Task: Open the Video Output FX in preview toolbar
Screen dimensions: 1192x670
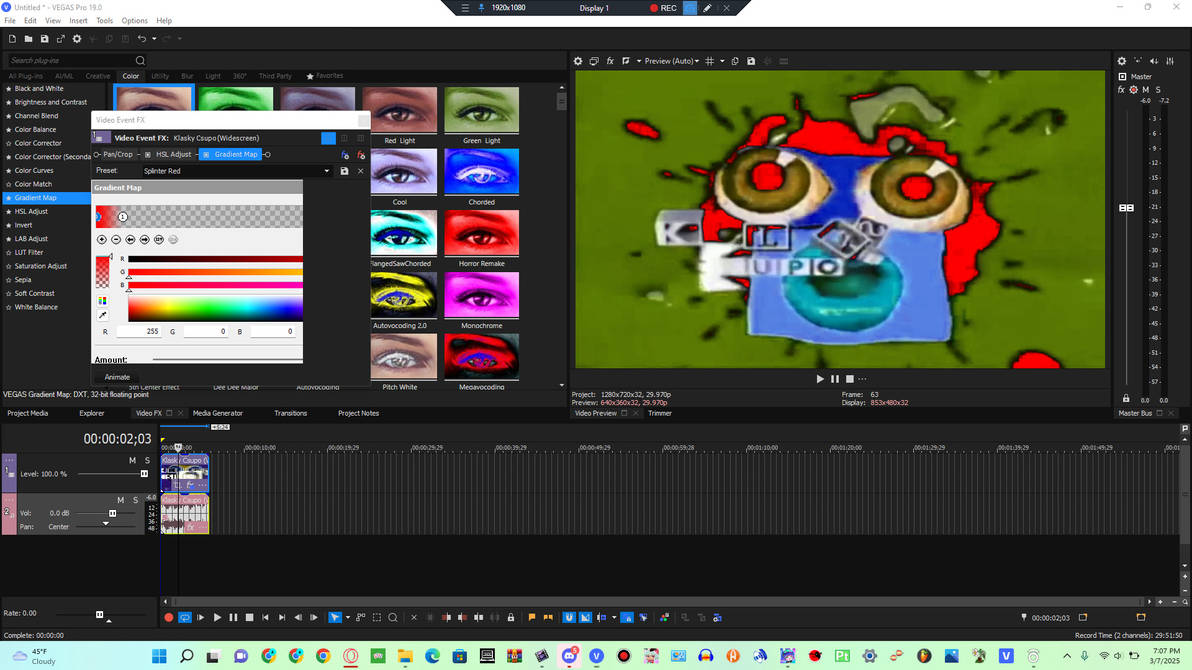Action: 610,61
